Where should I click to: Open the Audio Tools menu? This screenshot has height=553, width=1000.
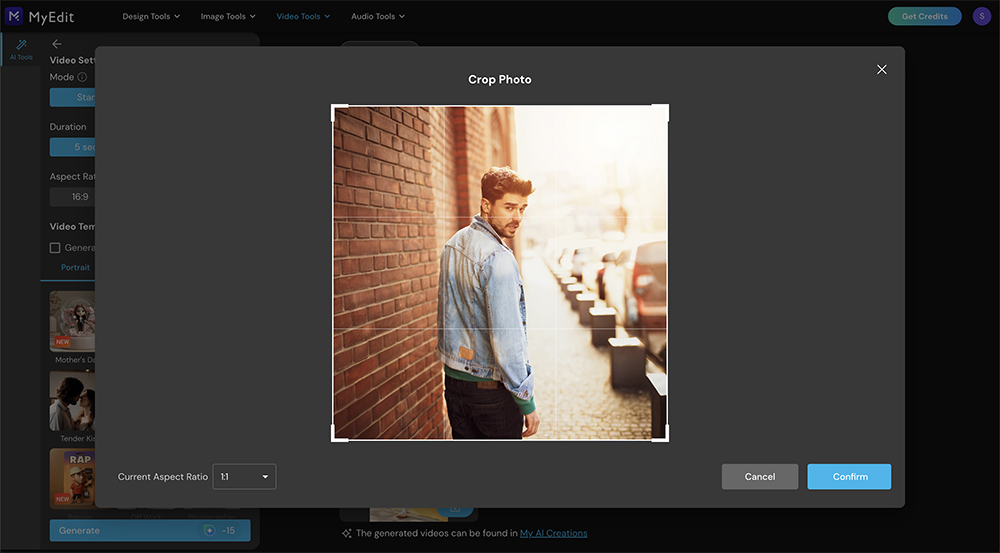[378, 17]
